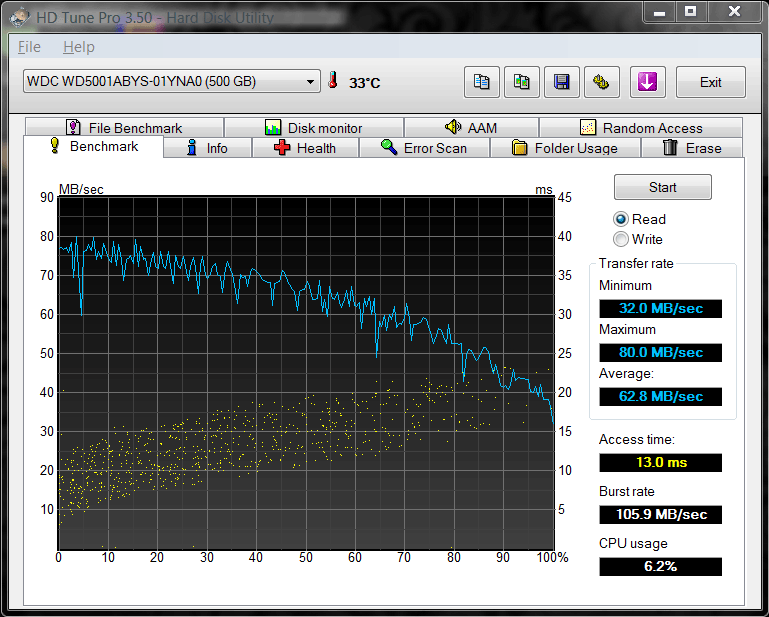
Task: Click the thermometer temperature icon
Action: click(x=333, y=80)
